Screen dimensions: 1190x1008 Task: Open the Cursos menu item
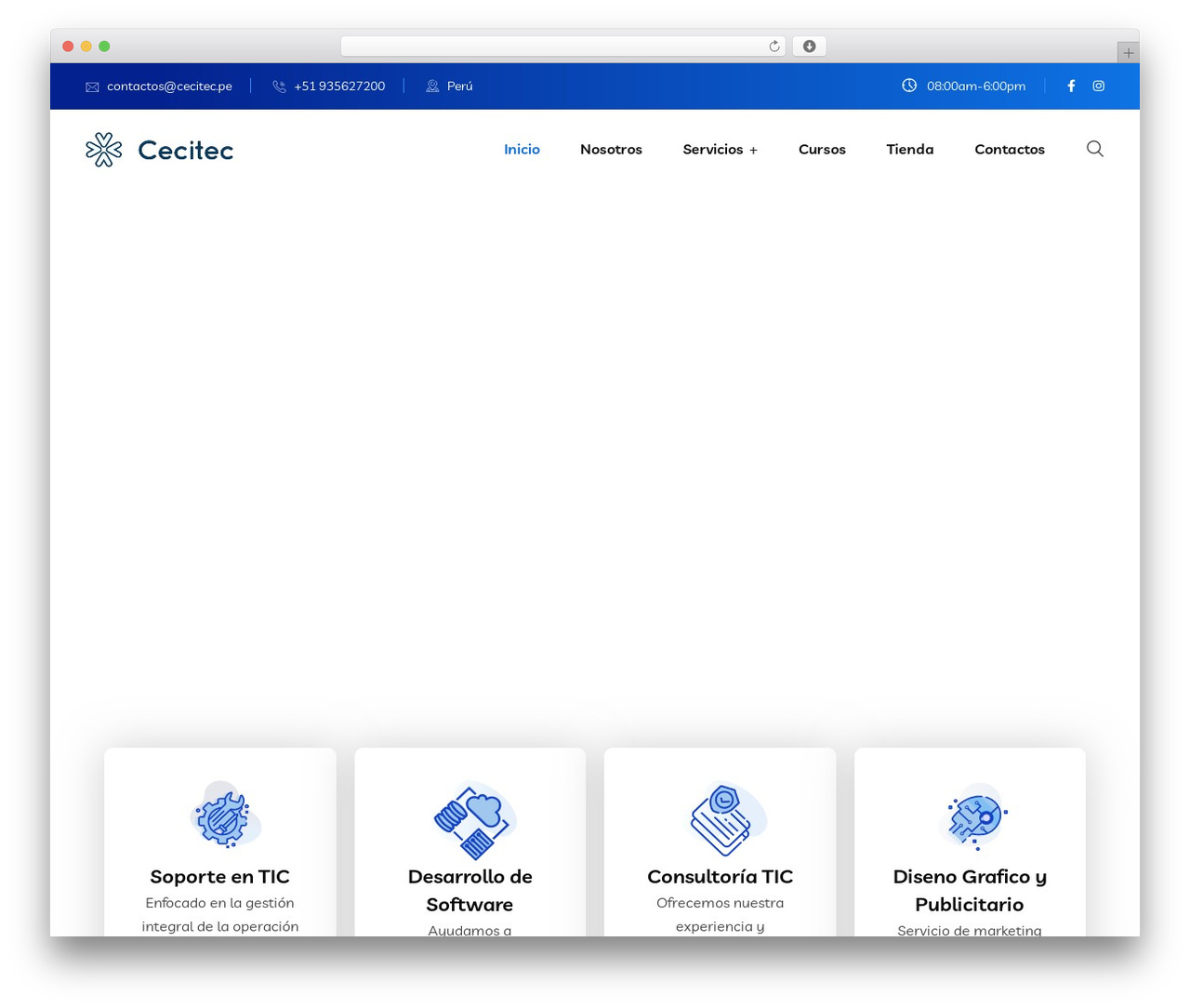[x=822, y=150]
